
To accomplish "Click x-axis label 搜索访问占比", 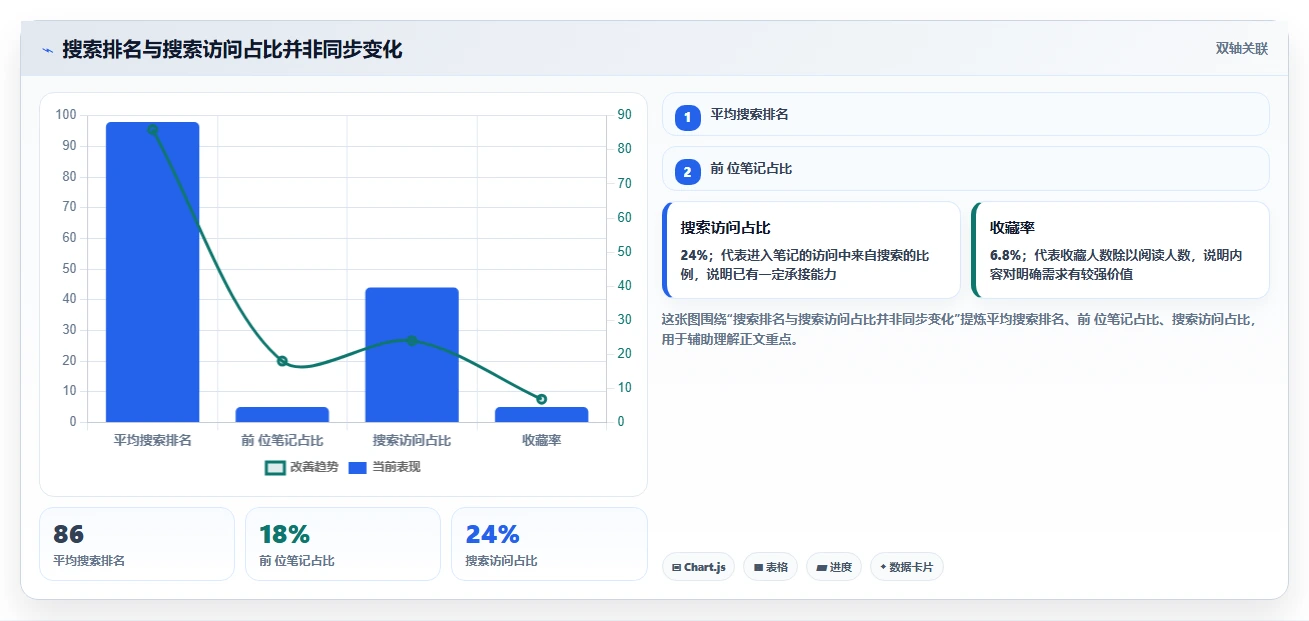I will tap(412, 440).
